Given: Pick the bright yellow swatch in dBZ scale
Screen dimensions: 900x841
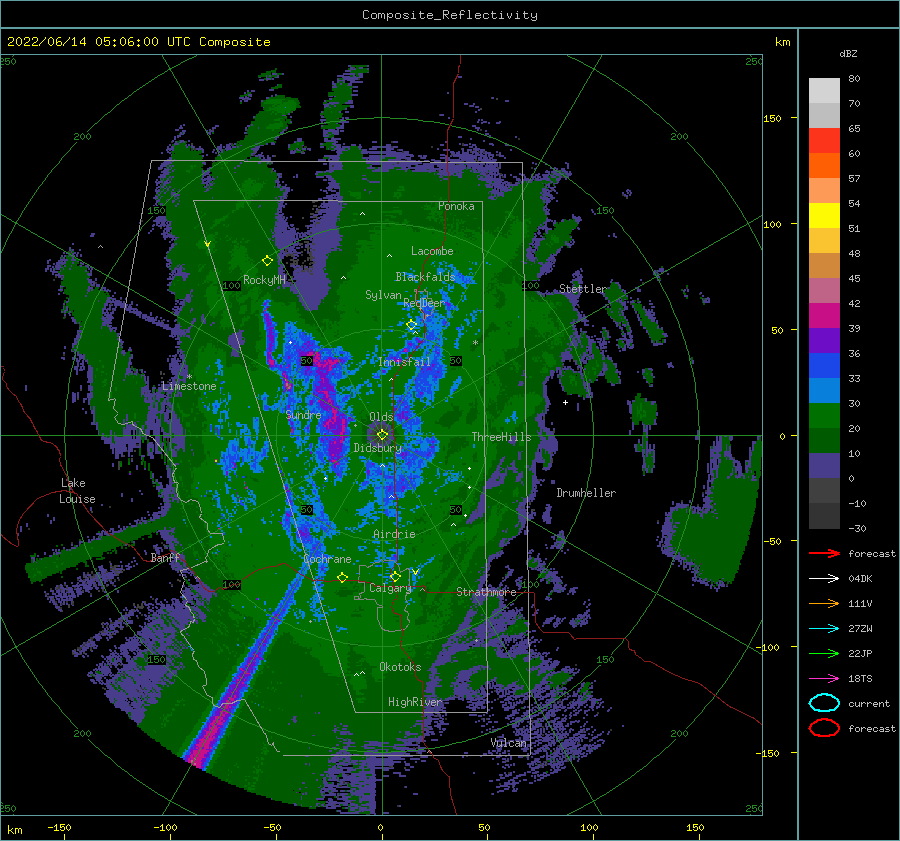Looking at the screenshot, I should [x=824, y=215].
